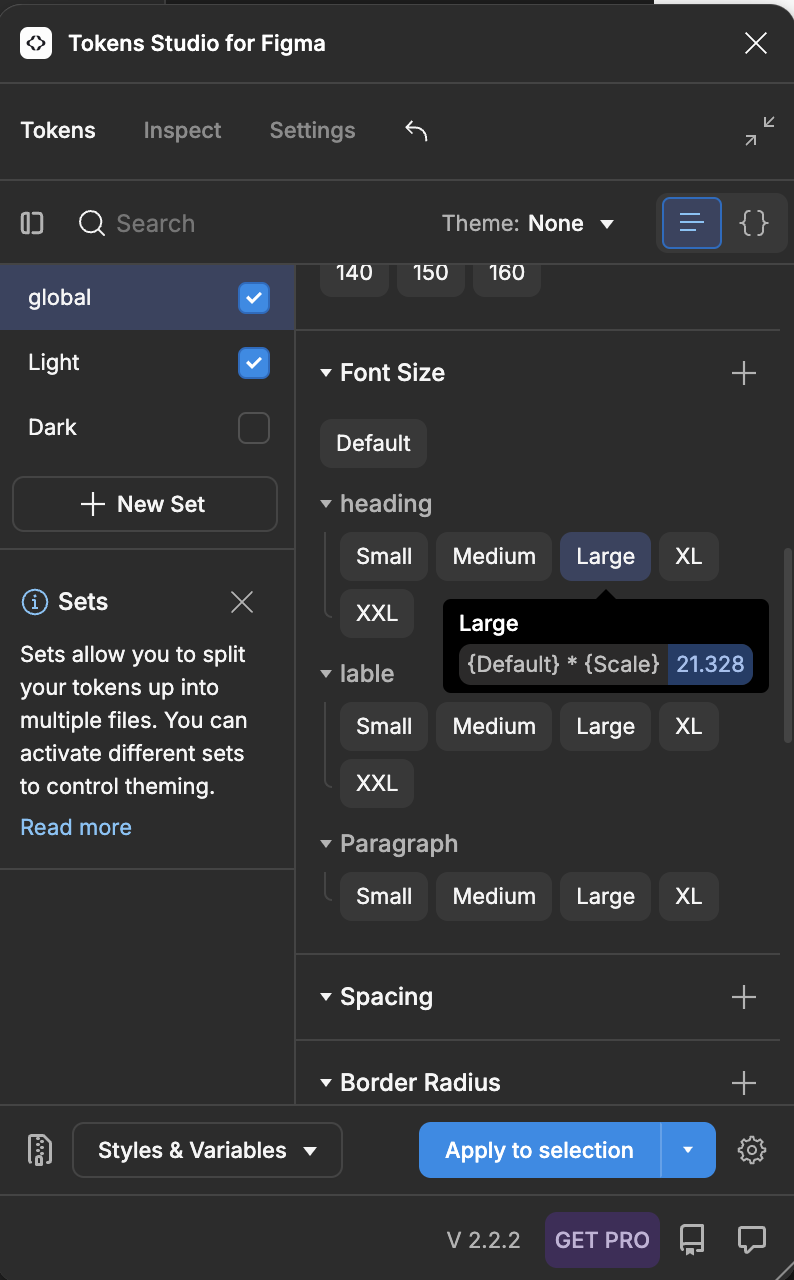Select the Paragraph Small token
The image size is (794, 1280).
coord(384,896)
